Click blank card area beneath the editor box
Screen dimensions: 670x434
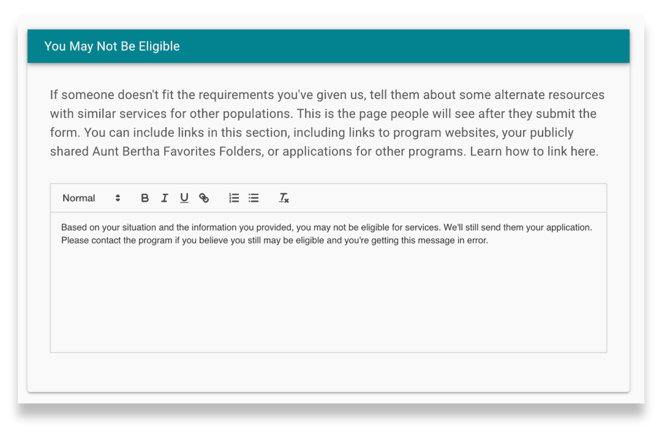[x=328, y=371]
